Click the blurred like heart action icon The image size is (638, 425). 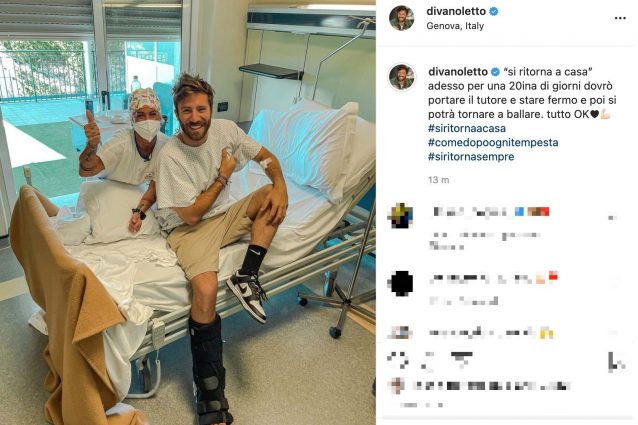point(397,360)
